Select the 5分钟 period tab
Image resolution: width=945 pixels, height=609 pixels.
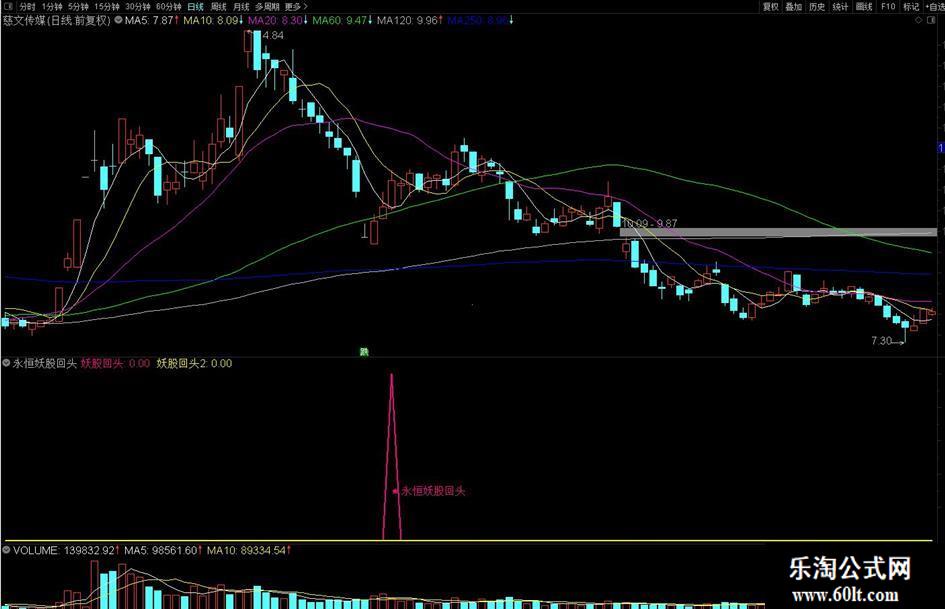coord(78,7)
